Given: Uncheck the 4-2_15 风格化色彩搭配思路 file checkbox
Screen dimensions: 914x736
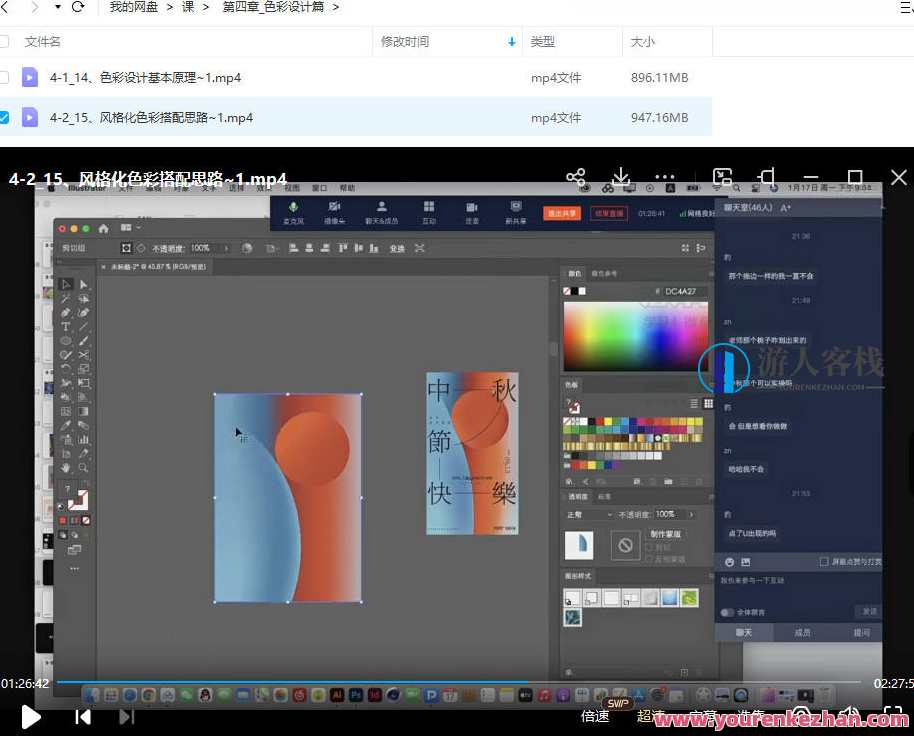Looking at the screenshot, I should 4,117.
